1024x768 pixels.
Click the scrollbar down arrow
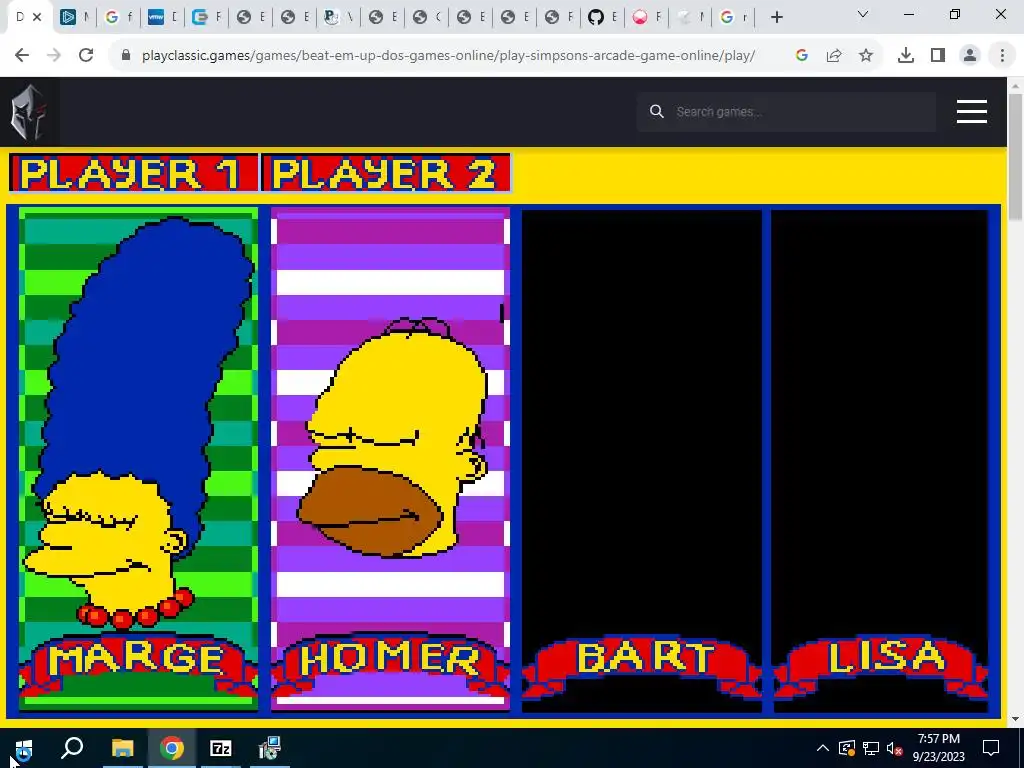(x=1016, y=719)
